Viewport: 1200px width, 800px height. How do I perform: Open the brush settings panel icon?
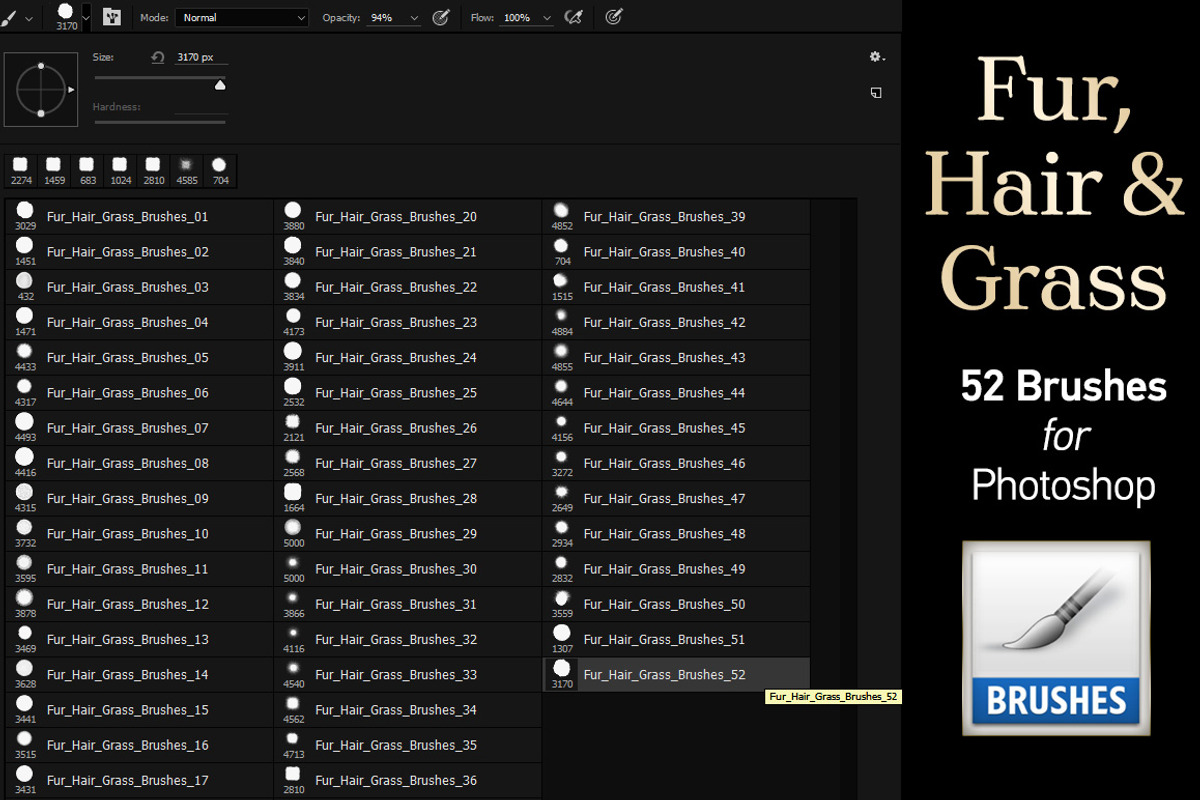click(112, 17)
